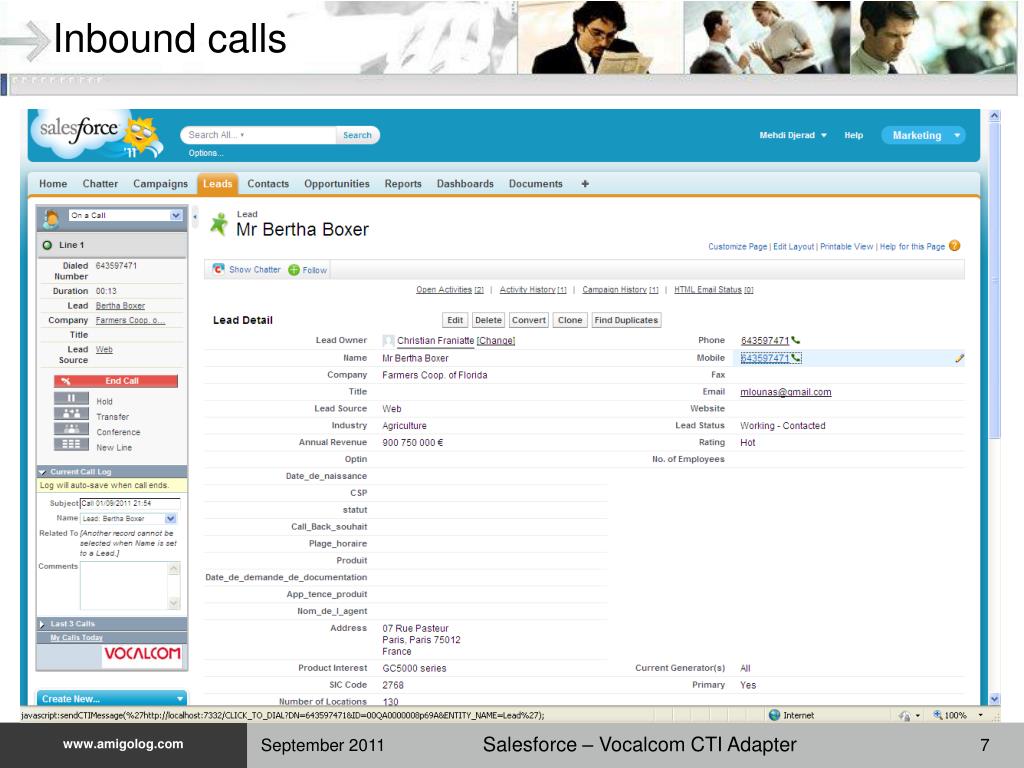Click the call log Subject field
The image size is (1024, 768).
pos(130,503)
